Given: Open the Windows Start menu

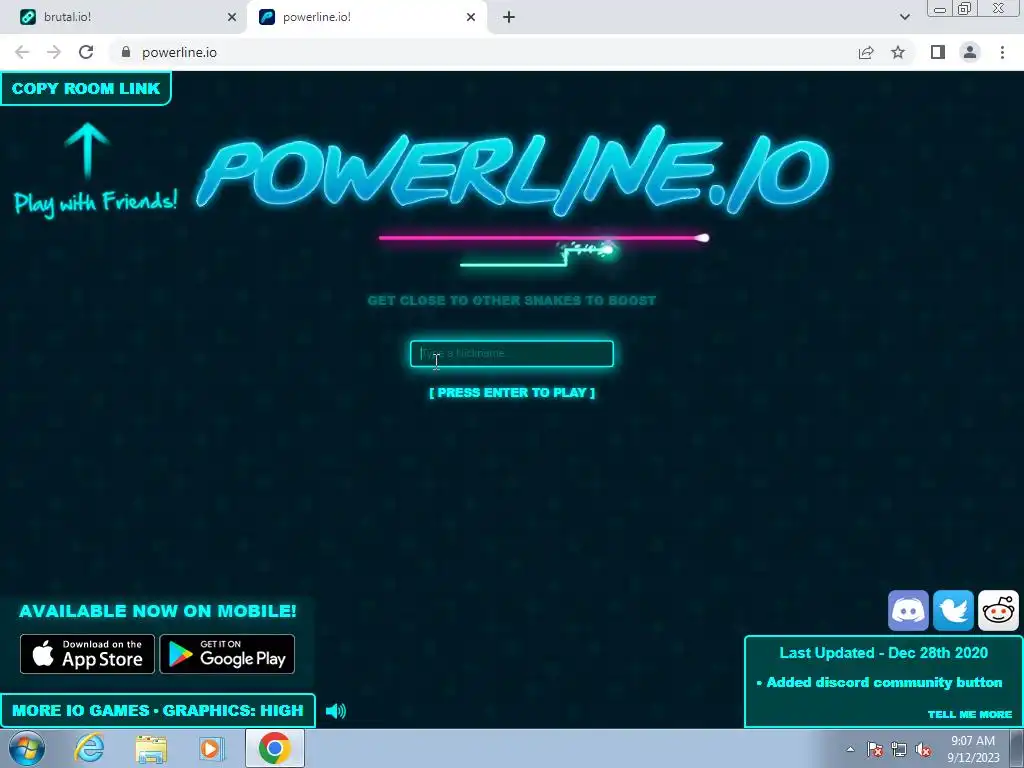Looking at the screenshot, I should pyautogui.click(x=27, y=748).
